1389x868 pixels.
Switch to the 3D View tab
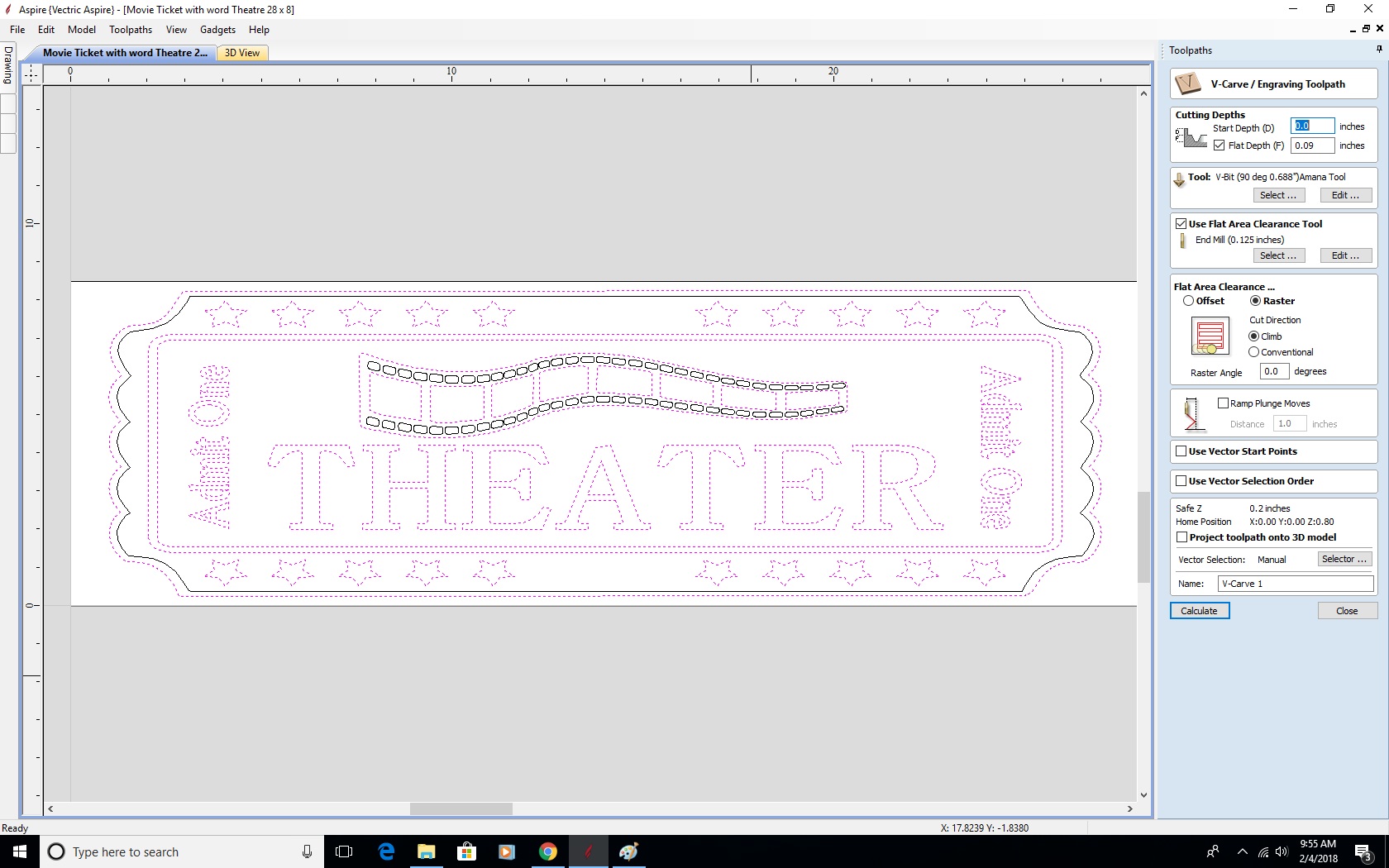tap(242, 53)
